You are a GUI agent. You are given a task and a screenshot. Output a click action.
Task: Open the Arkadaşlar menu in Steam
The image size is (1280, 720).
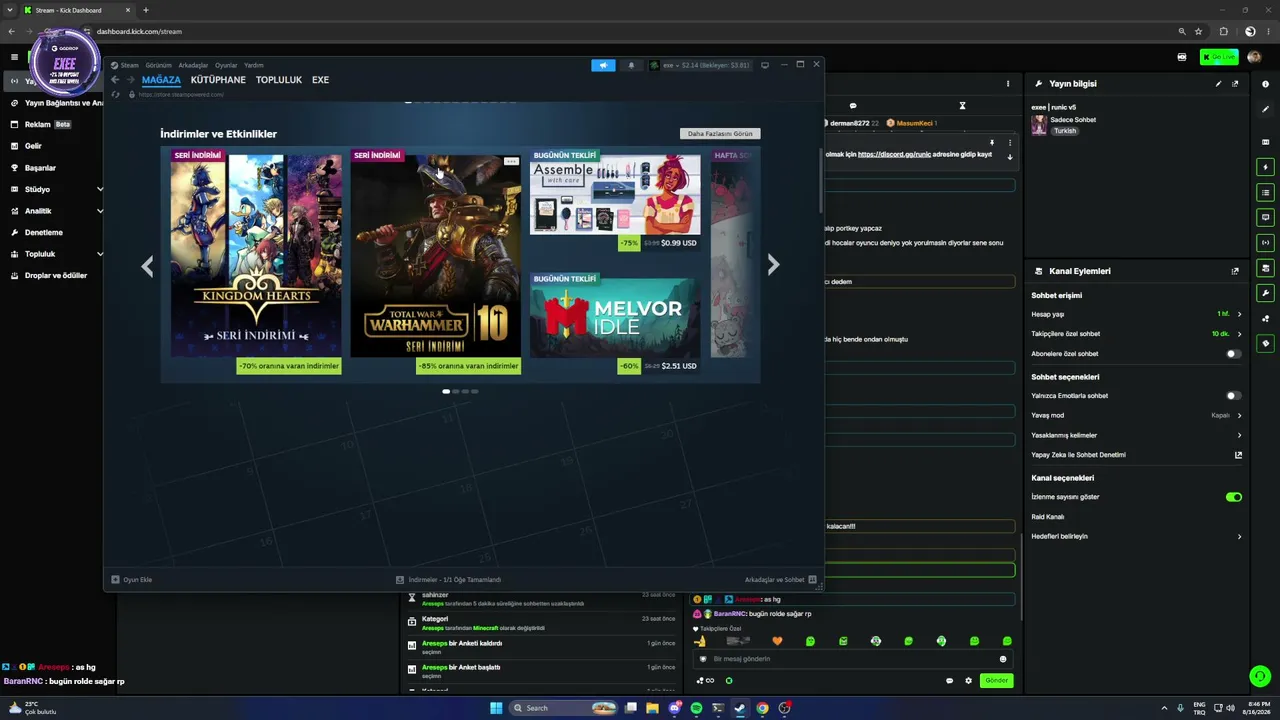193,65
